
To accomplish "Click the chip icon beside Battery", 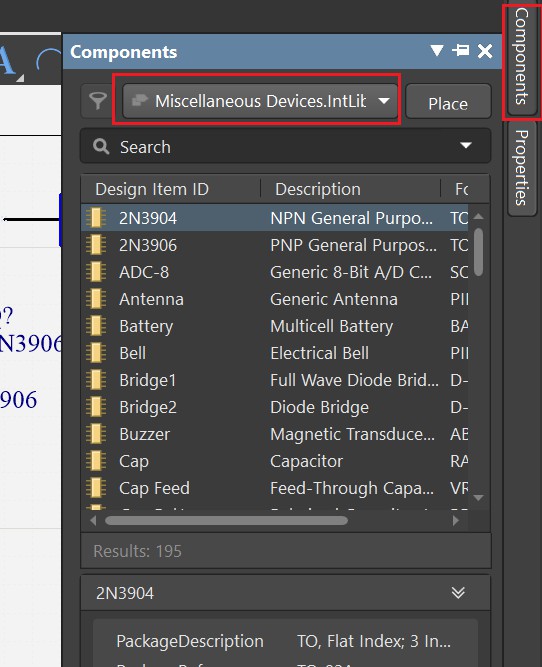I will pyautogui.click(x=96, y=326).
